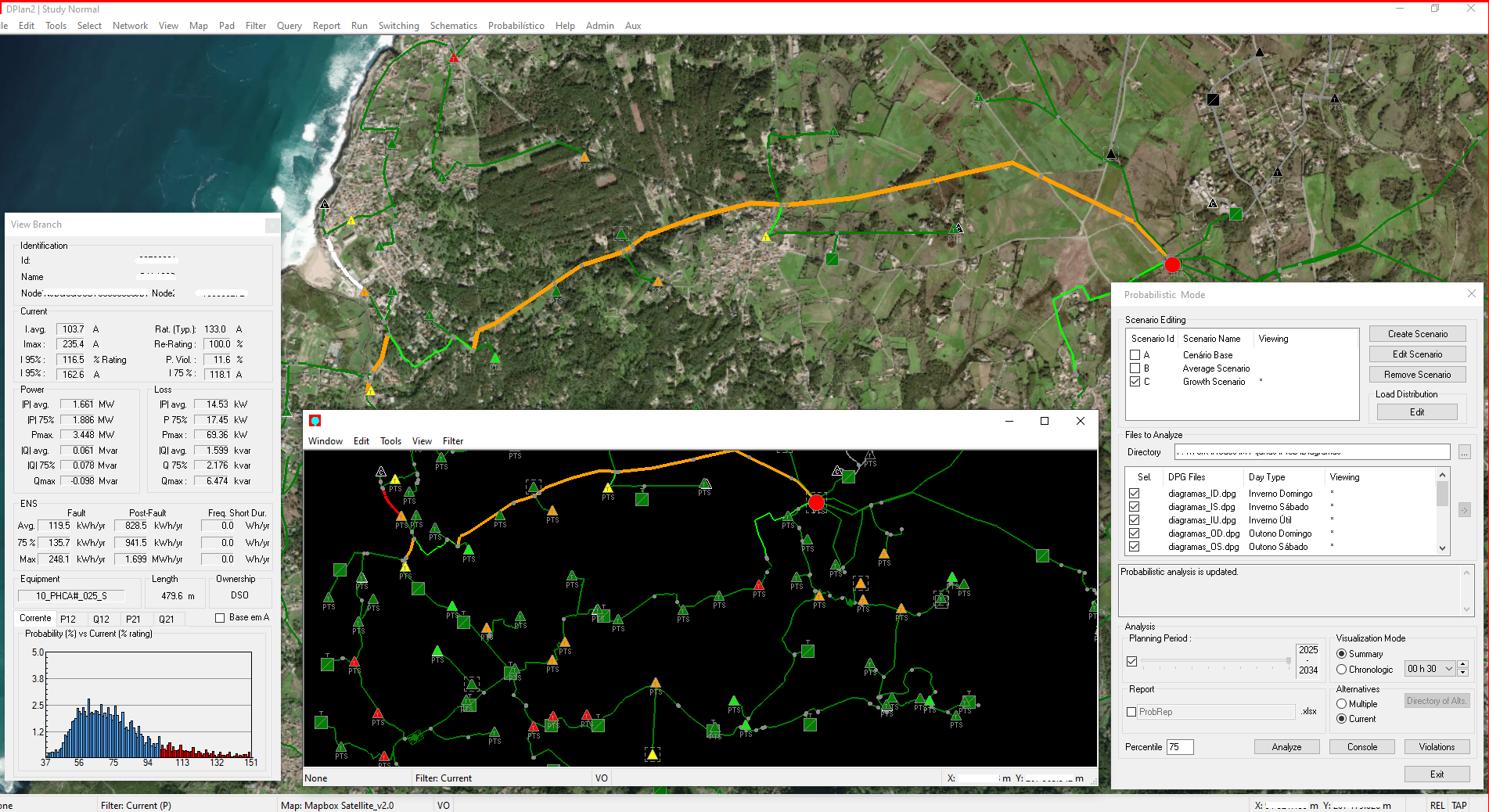Select the yellow triangle node at schematic bottom
1489x812 pixels.
coord(653,754)
